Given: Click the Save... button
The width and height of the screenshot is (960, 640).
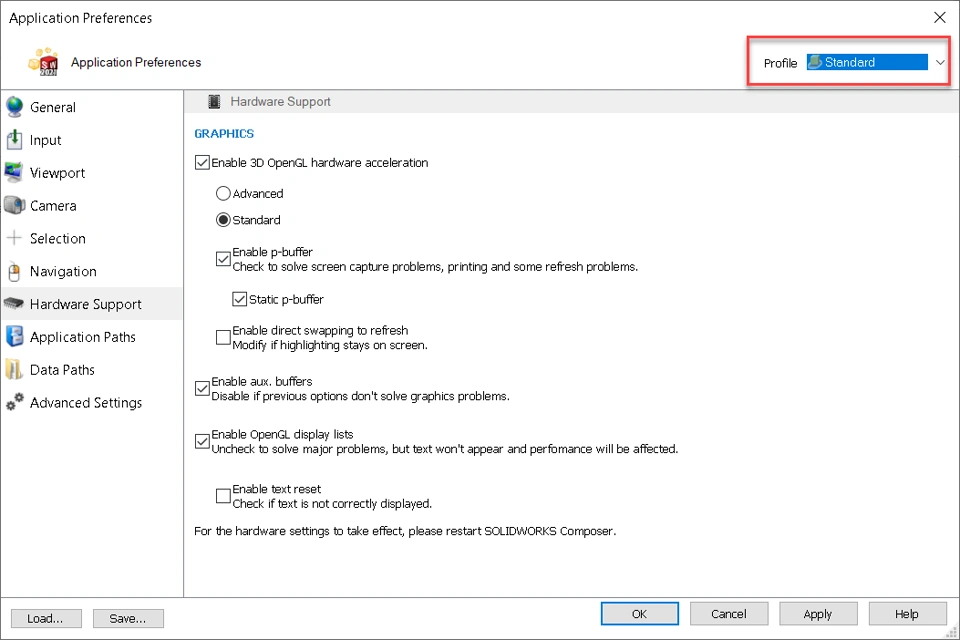Looking at the screenshot, I should point(128,618).
